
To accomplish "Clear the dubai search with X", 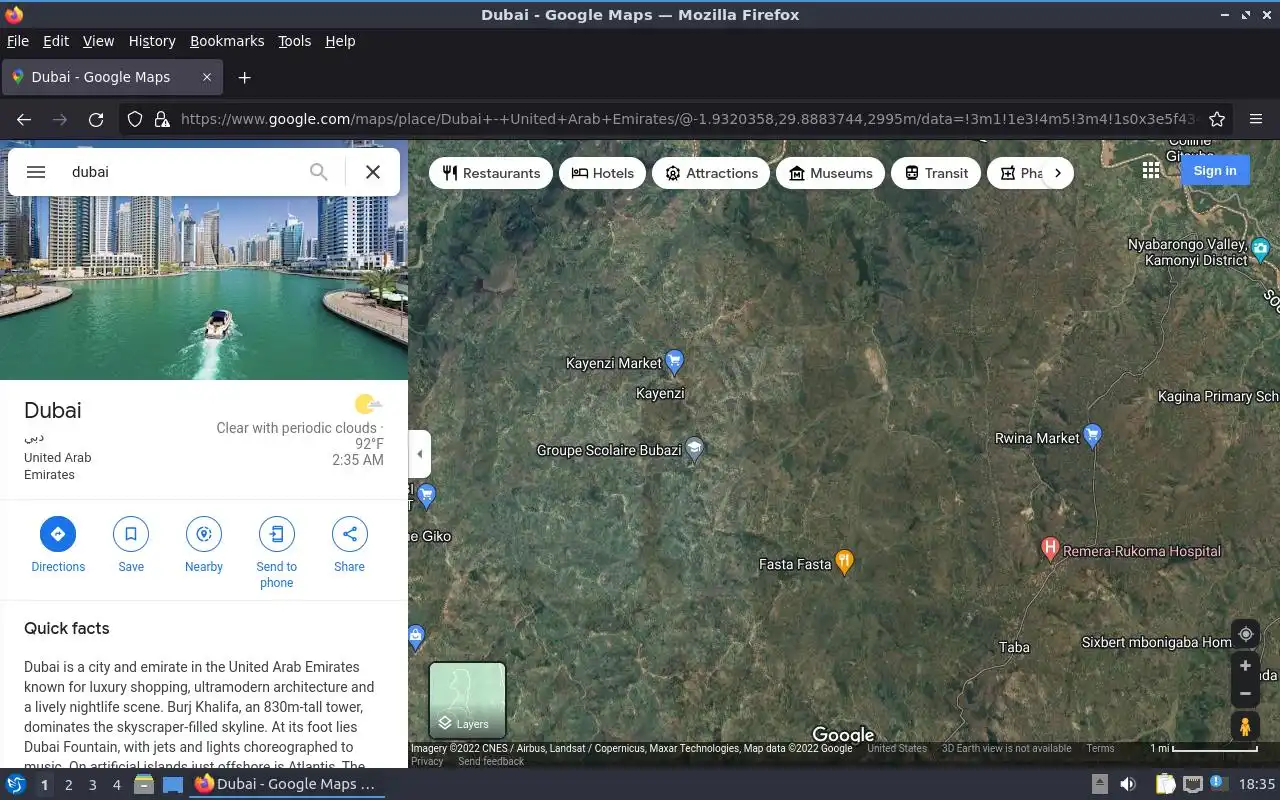I will pos(373,172).
